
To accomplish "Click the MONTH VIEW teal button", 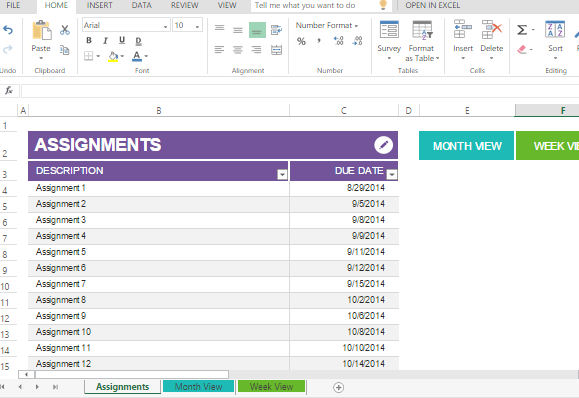I will click(466, 146).
